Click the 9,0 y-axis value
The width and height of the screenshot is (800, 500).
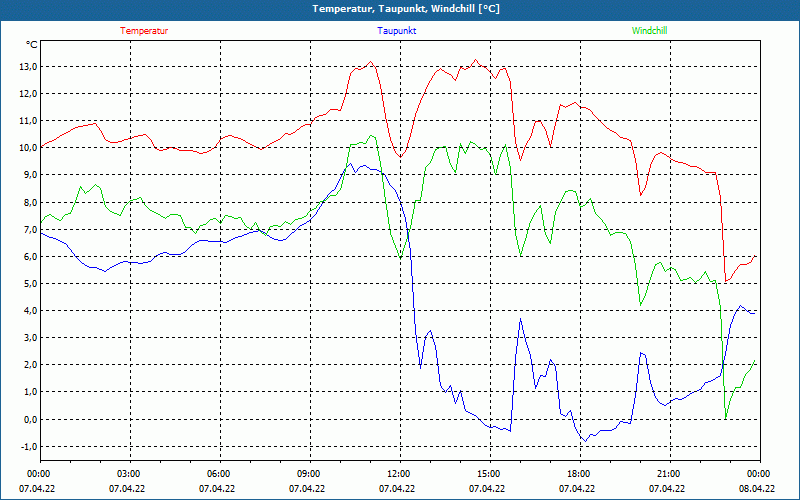click(30, 175)
